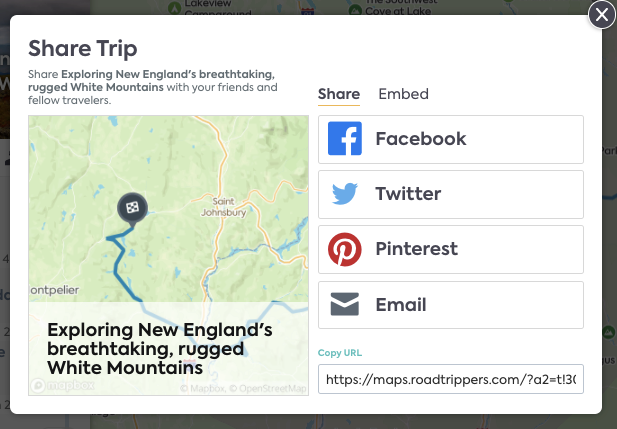Select the Share tab

339,94
